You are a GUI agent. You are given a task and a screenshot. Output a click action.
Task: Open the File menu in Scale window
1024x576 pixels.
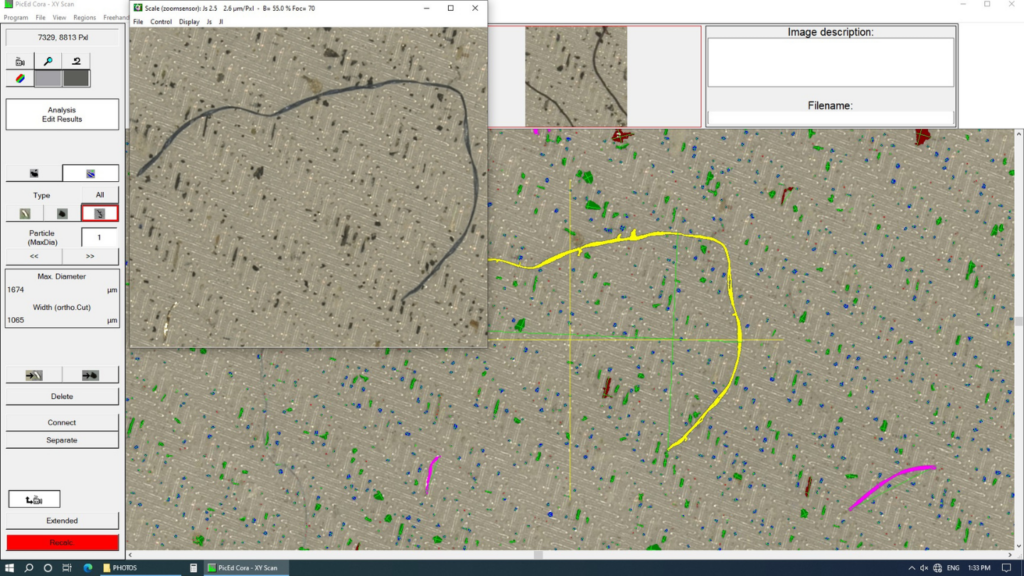click(x=138, y=22)
